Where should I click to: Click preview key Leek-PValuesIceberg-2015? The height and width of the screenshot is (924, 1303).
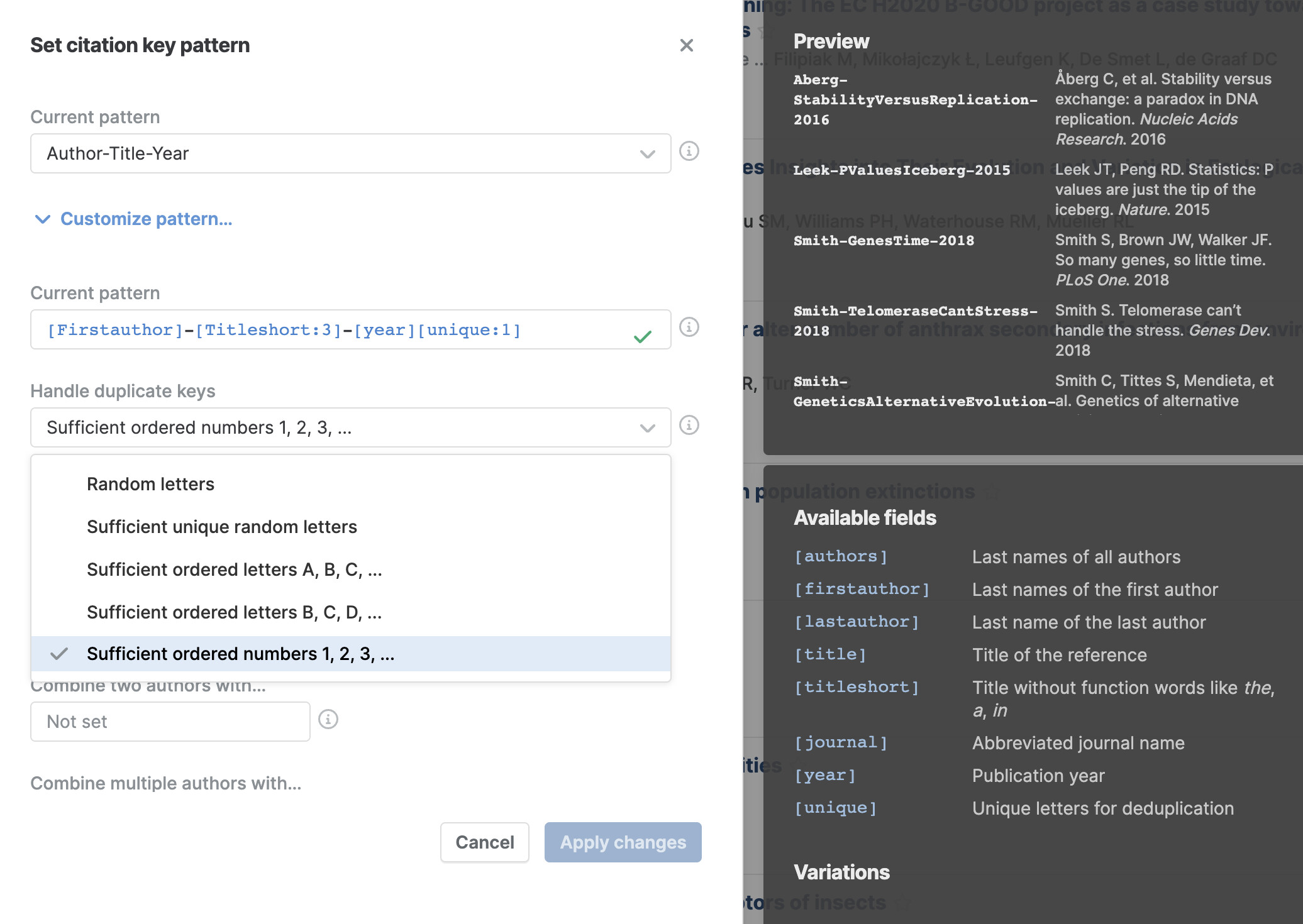click(902, 170)
